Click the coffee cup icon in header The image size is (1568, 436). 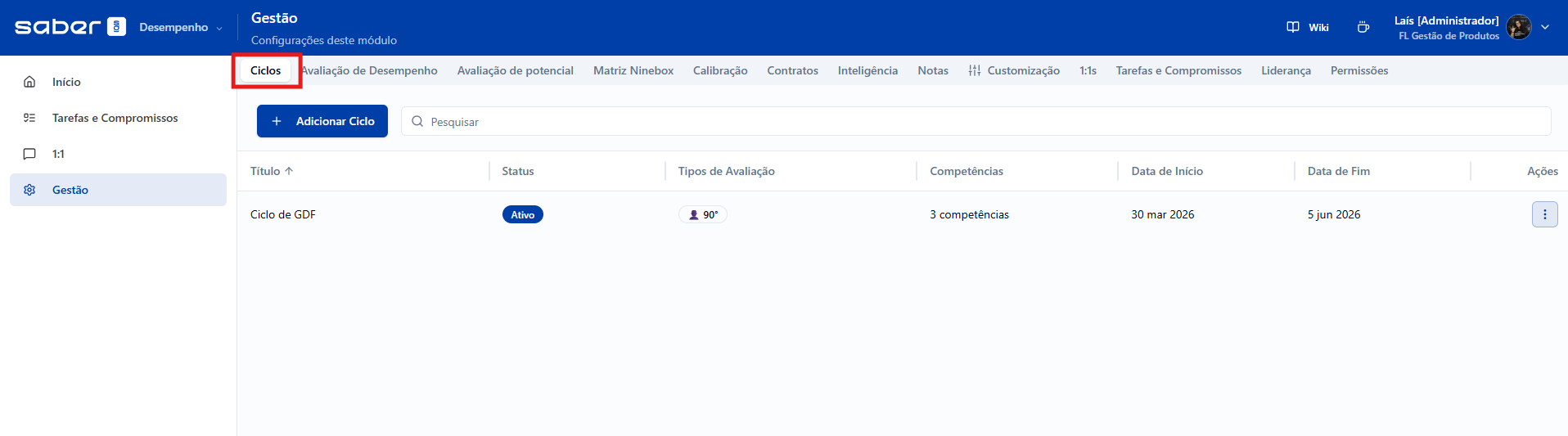click(x=1363, y=27)
